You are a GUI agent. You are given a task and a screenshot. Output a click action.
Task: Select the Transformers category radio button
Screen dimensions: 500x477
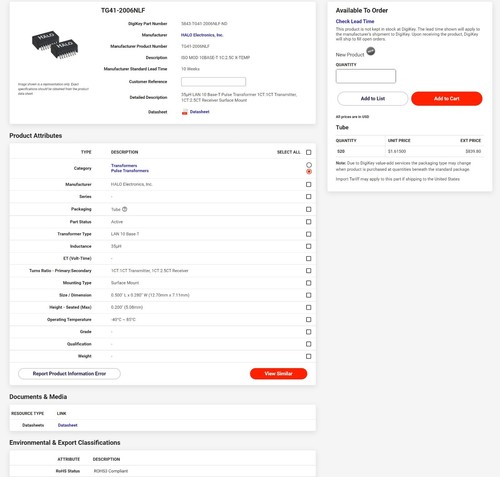(x=309, y=165)
